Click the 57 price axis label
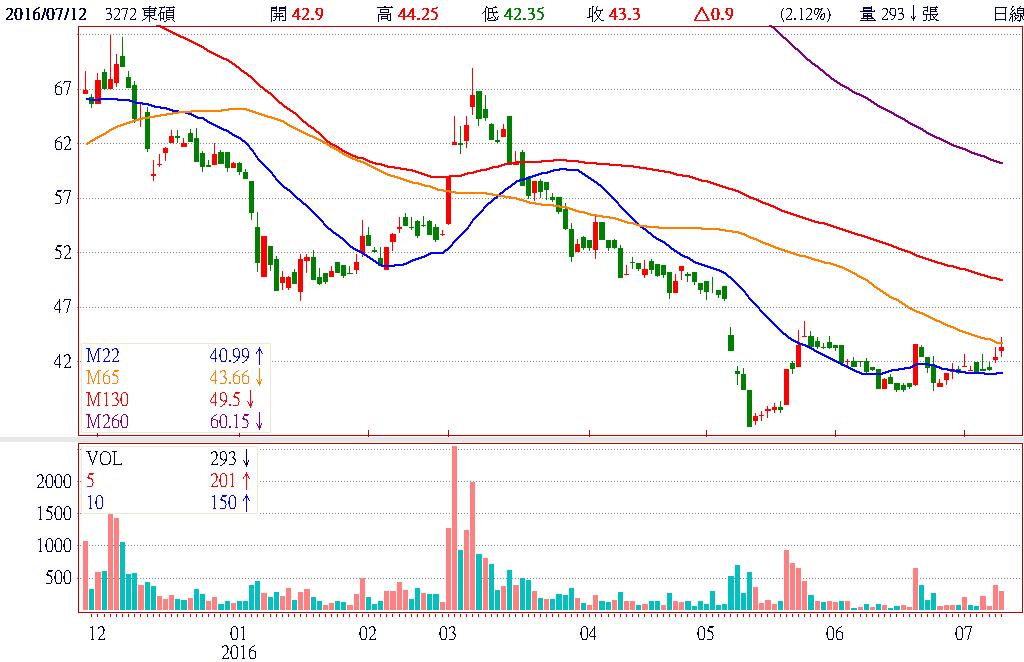1024x662 pixels. pyautogui.click(x=63, y=198)
